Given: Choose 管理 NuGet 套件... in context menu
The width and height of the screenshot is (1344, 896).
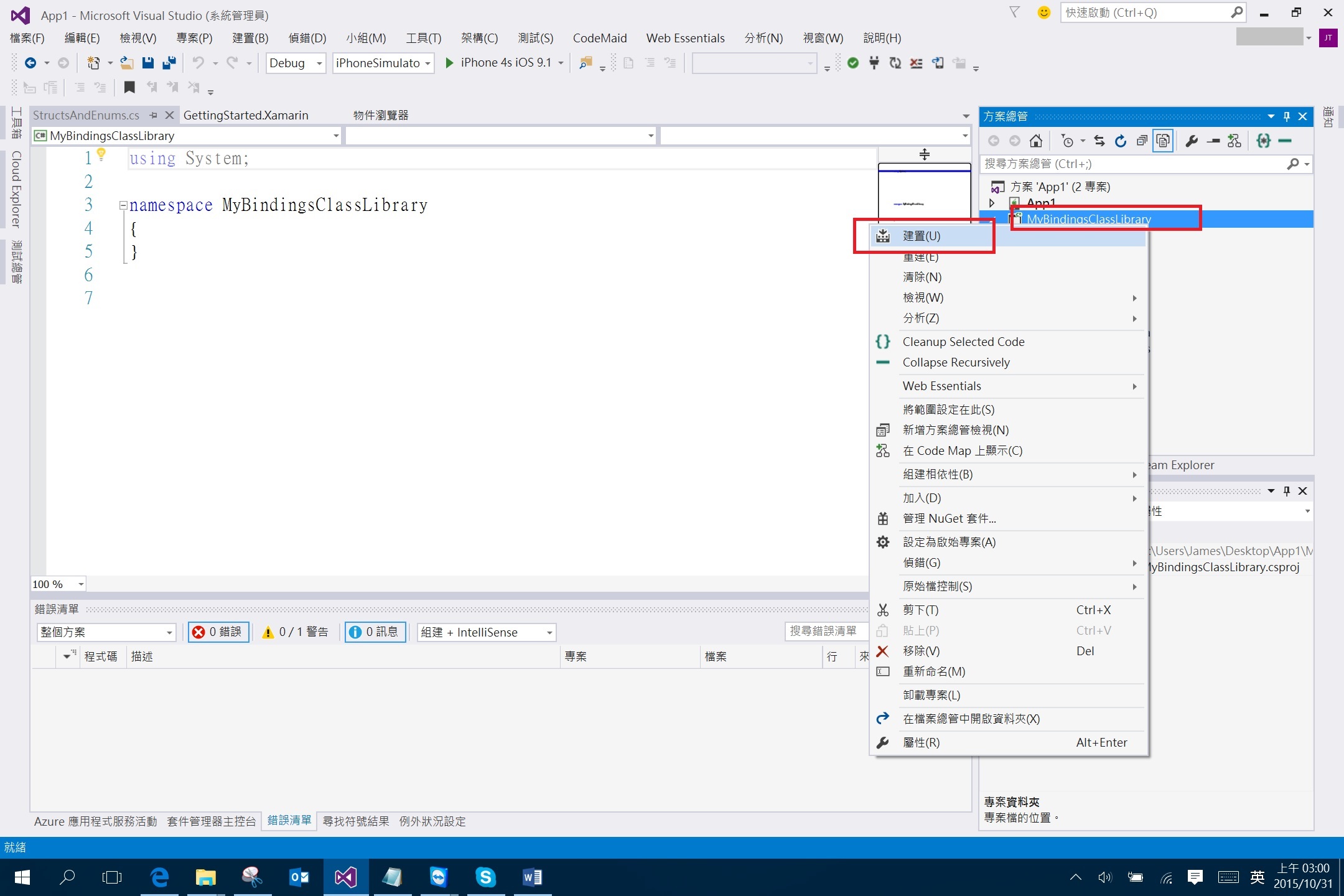Looking at the screenshot, I should coord(1008,518).
